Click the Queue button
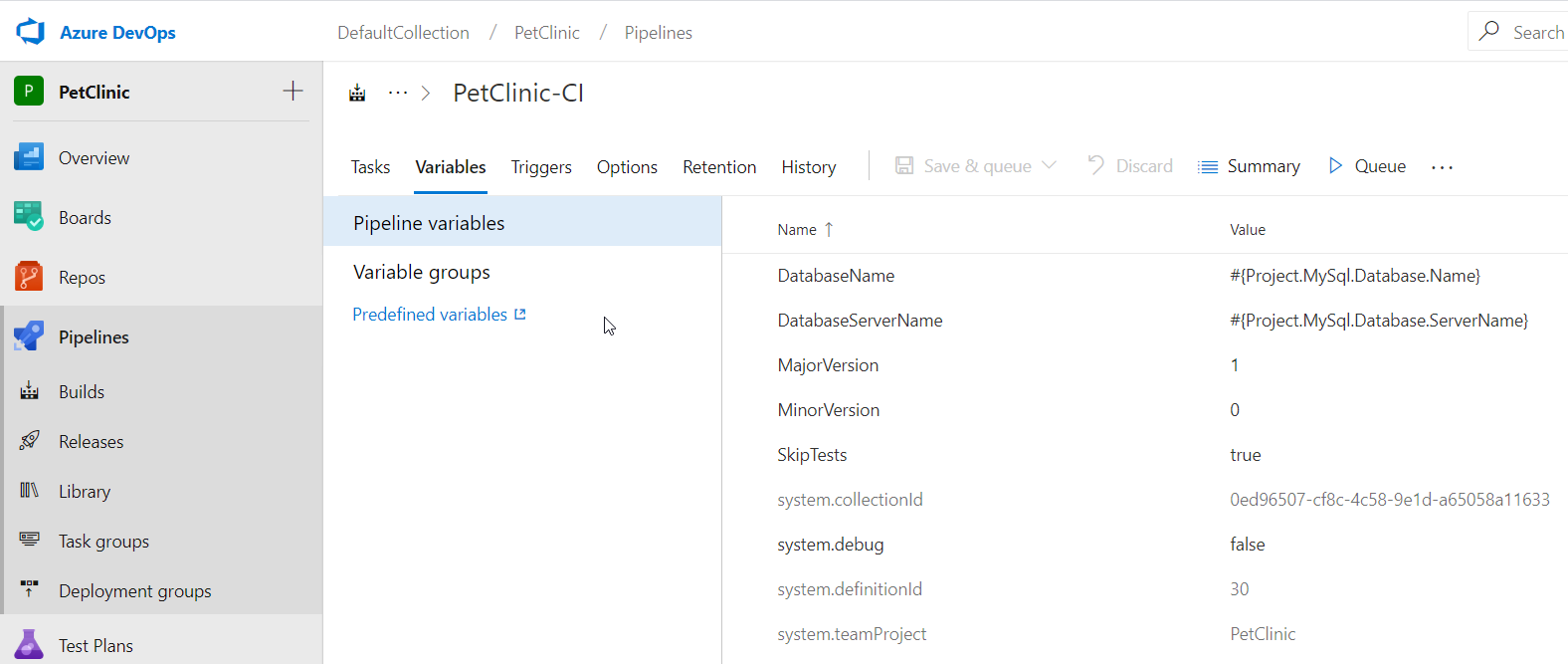 [x=1368, y=166]
